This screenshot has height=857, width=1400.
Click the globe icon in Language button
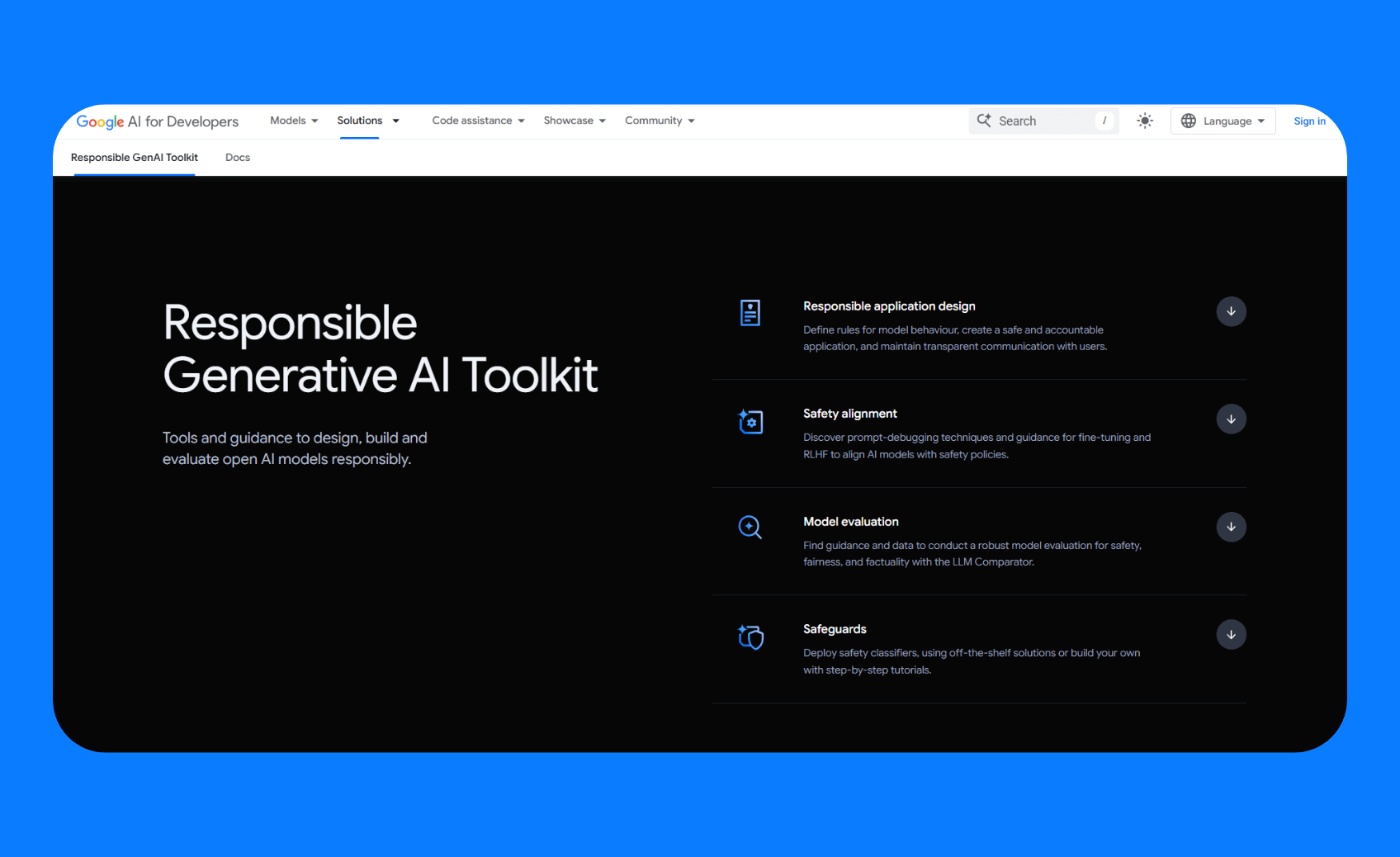(1189, 121)
